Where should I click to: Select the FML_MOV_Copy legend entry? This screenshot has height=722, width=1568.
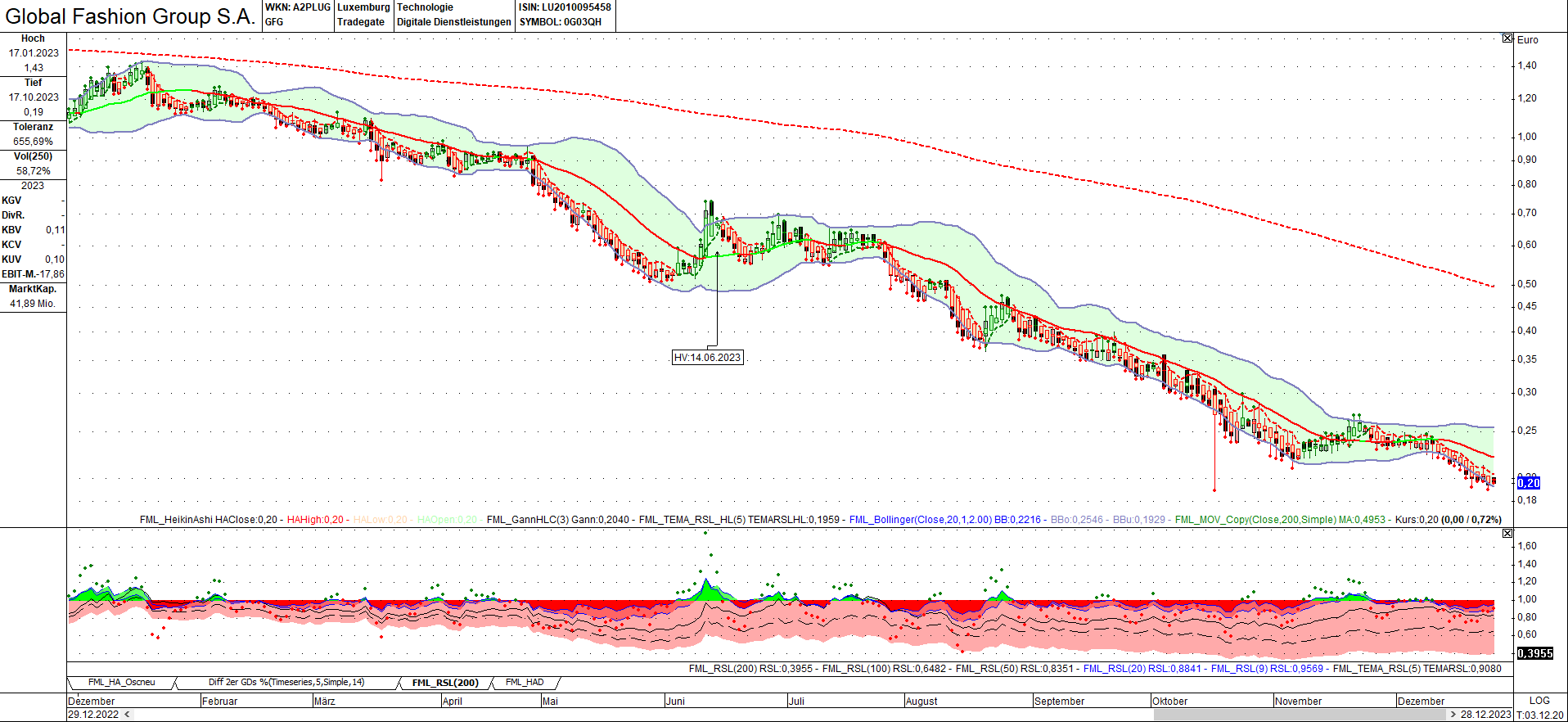1280,520
